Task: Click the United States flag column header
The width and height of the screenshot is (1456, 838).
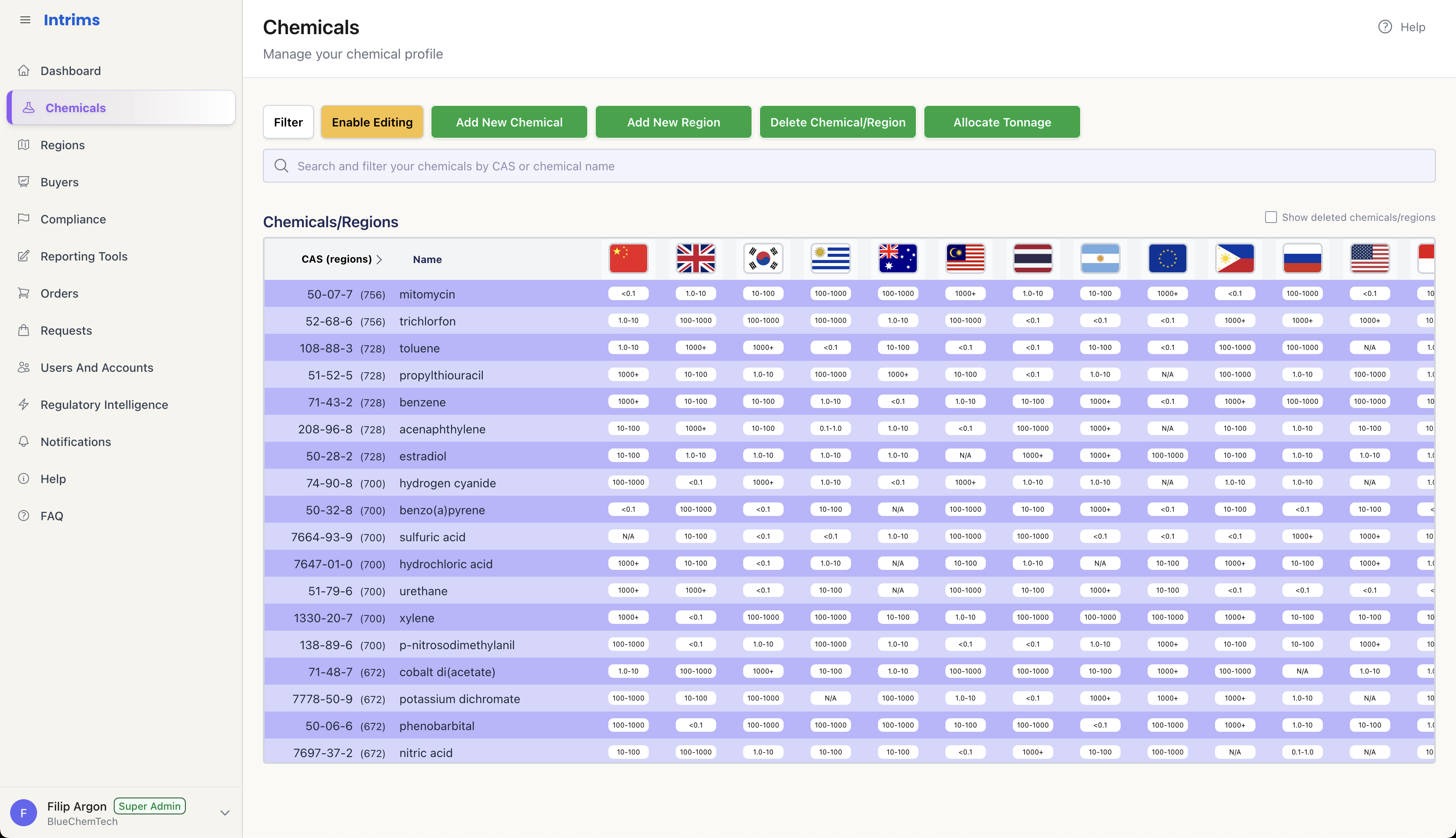Action: coord(1370,258)
